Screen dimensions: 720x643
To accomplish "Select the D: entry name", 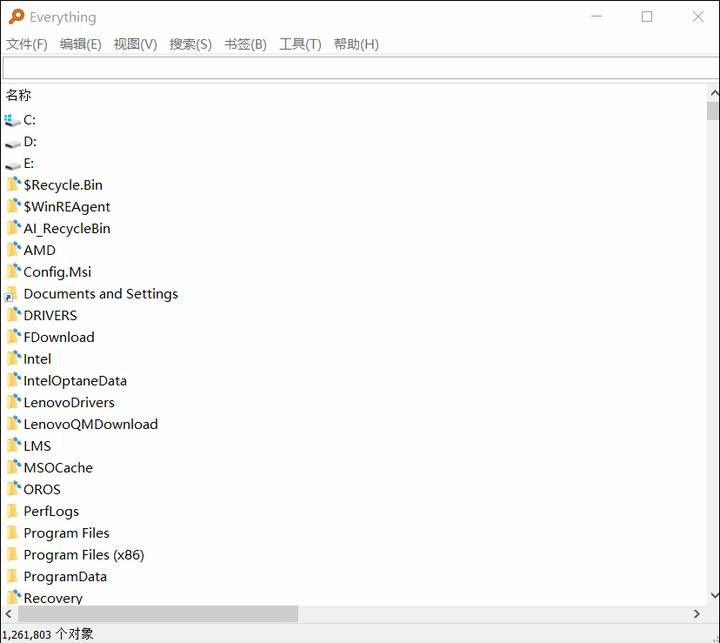I will 30,142.
